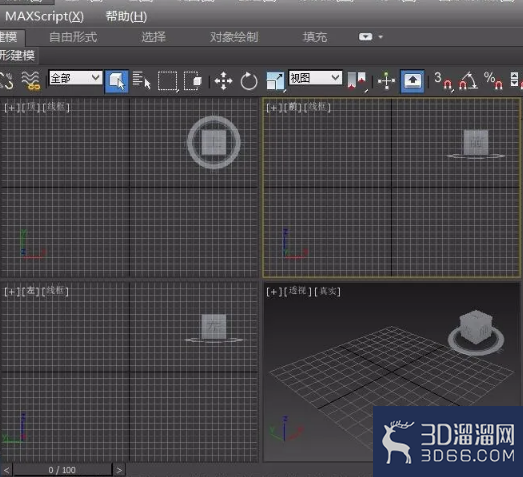Viewport: 523px width, 477px height.
Task: Open Select by Name tool
Action: coord(141,80)
